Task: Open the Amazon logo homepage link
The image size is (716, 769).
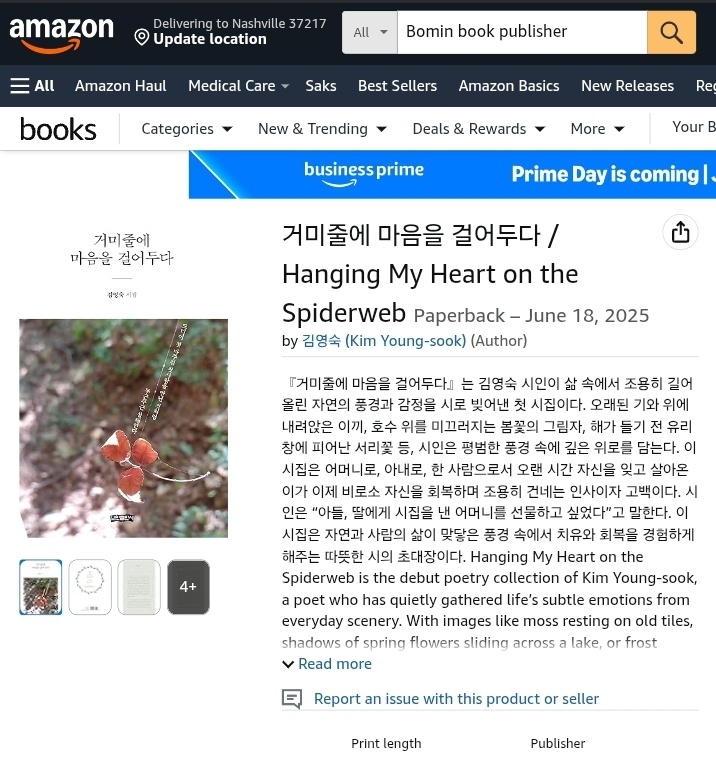Action: [61, 34]
